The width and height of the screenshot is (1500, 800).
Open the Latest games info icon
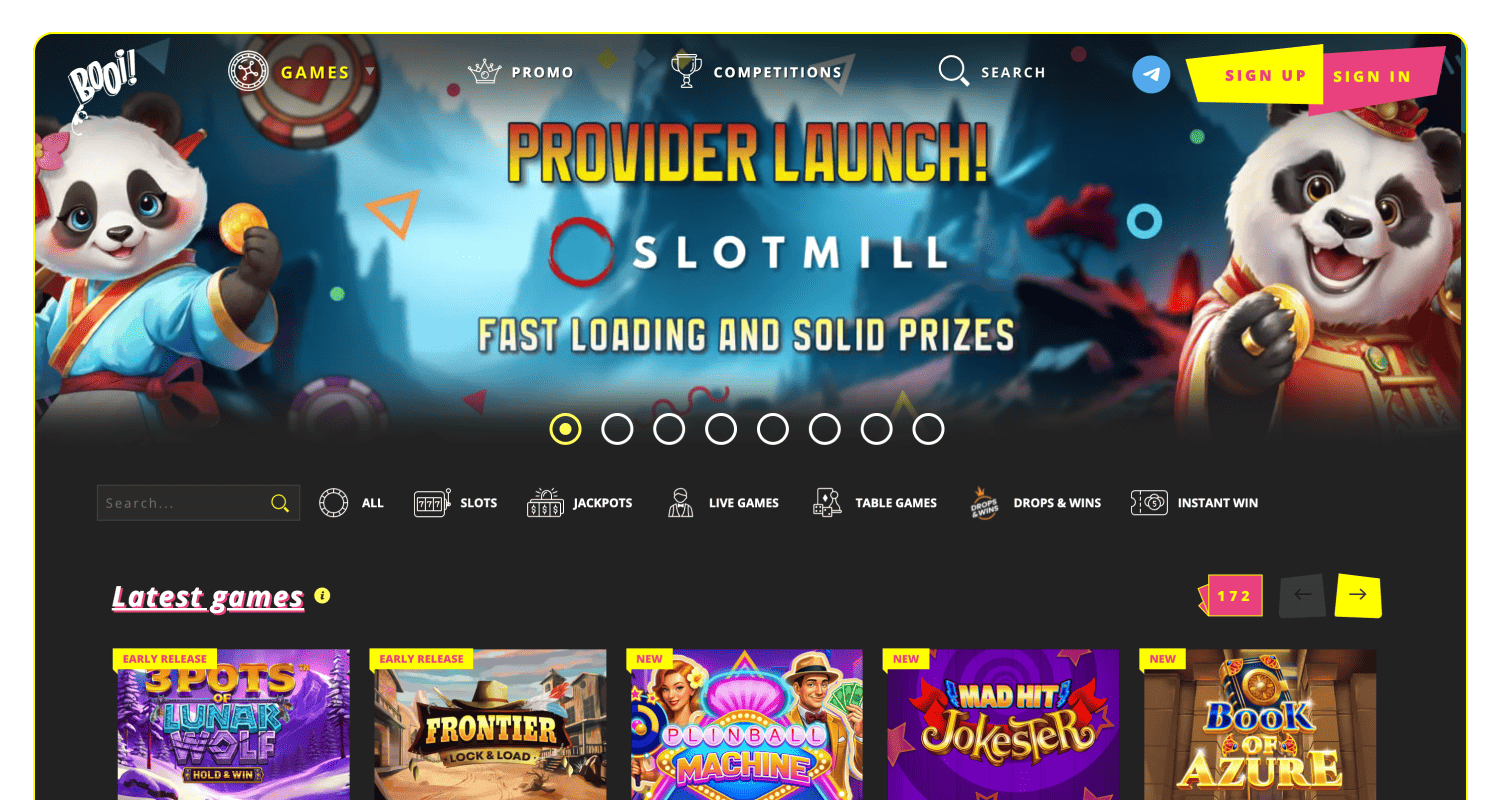[322, 596]
